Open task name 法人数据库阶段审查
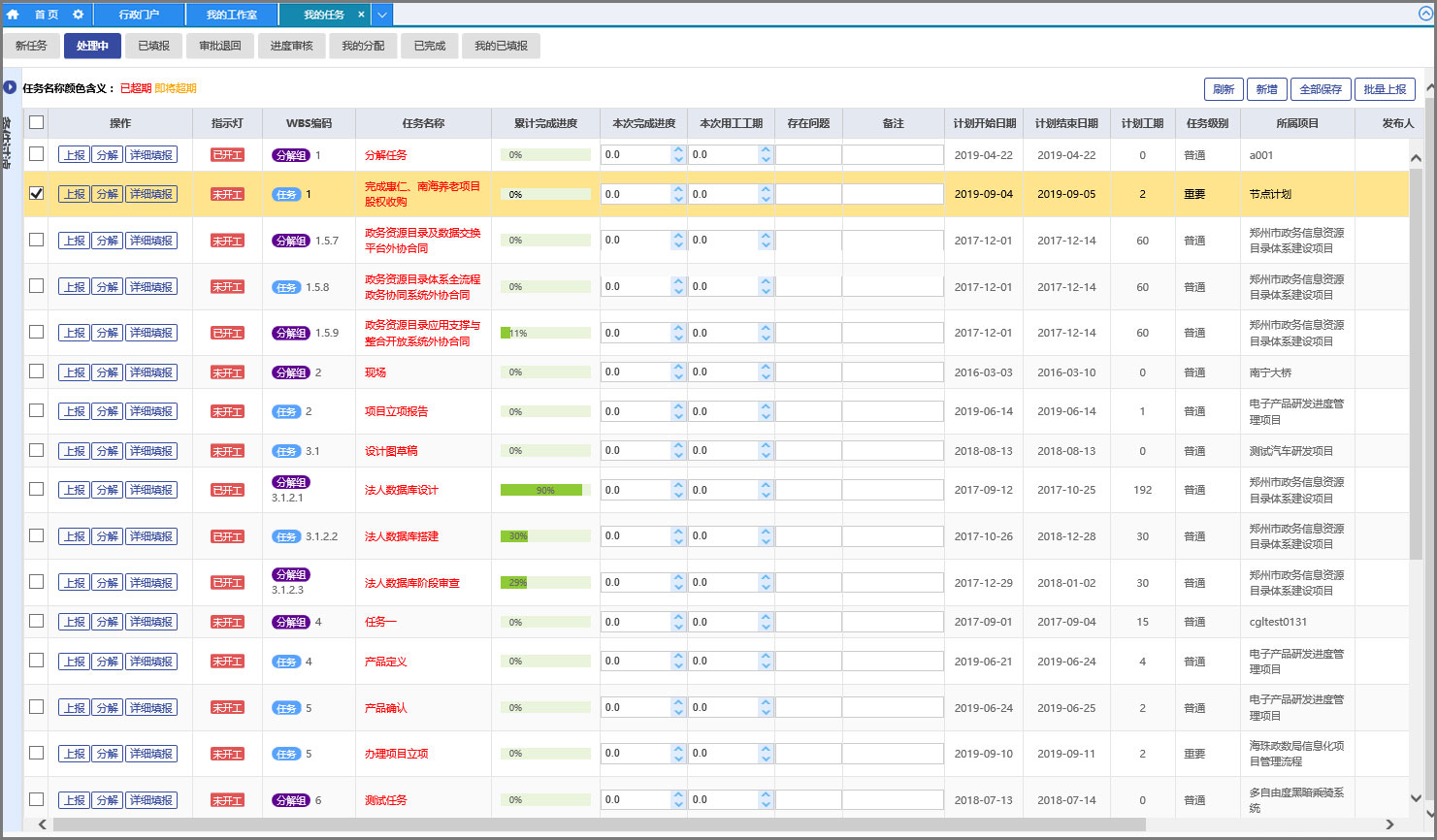1437x840 pixels. coord(412,583)
